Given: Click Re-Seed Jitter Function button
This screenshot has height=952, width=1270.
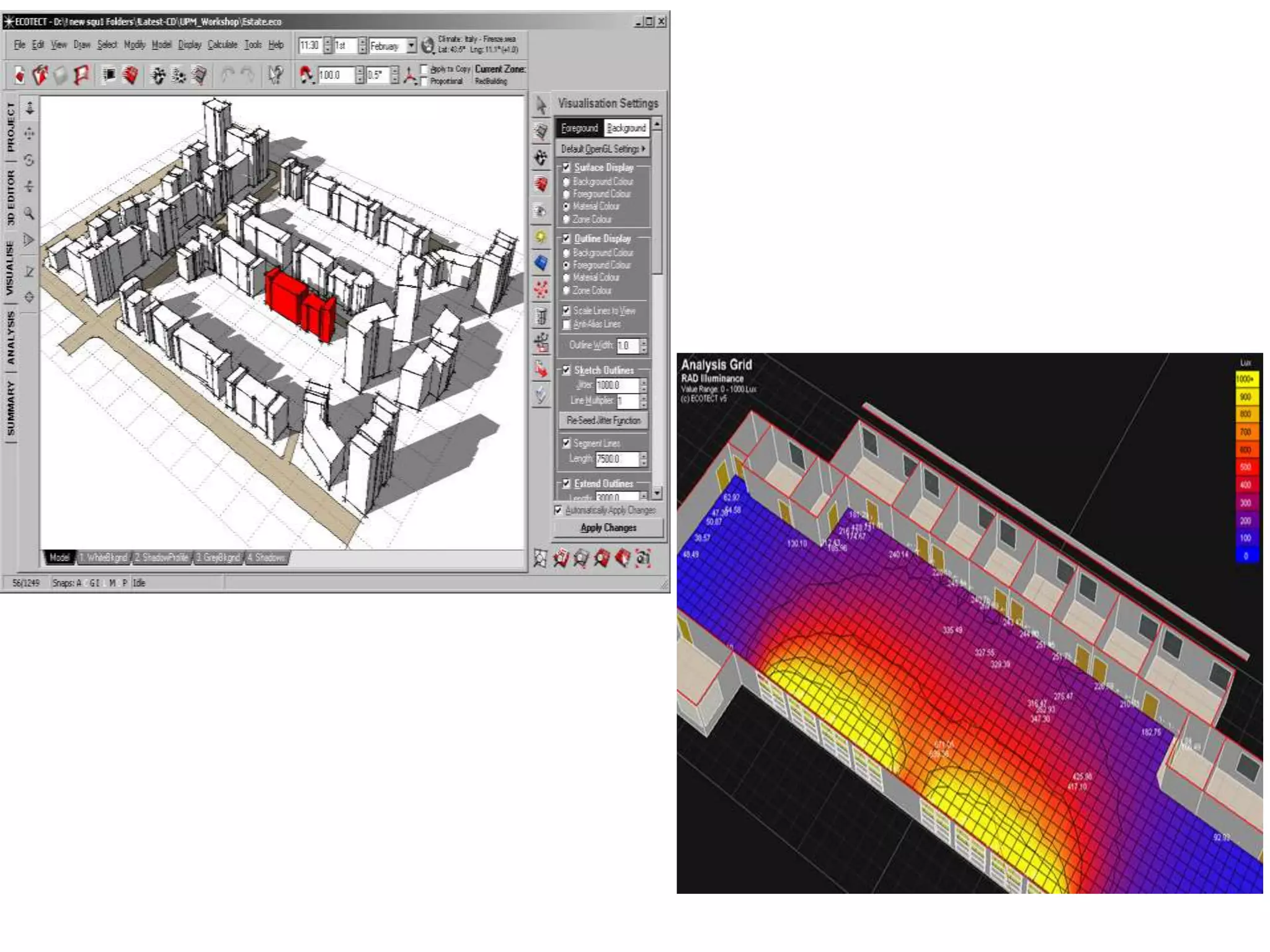Looking at the screenshot, I should click(603, 420).
